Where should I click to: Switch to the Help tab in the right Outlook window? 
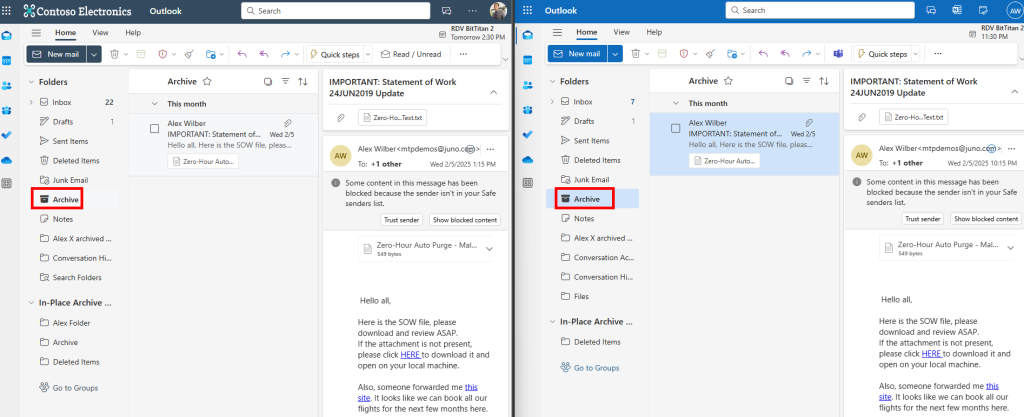[654, 32]
